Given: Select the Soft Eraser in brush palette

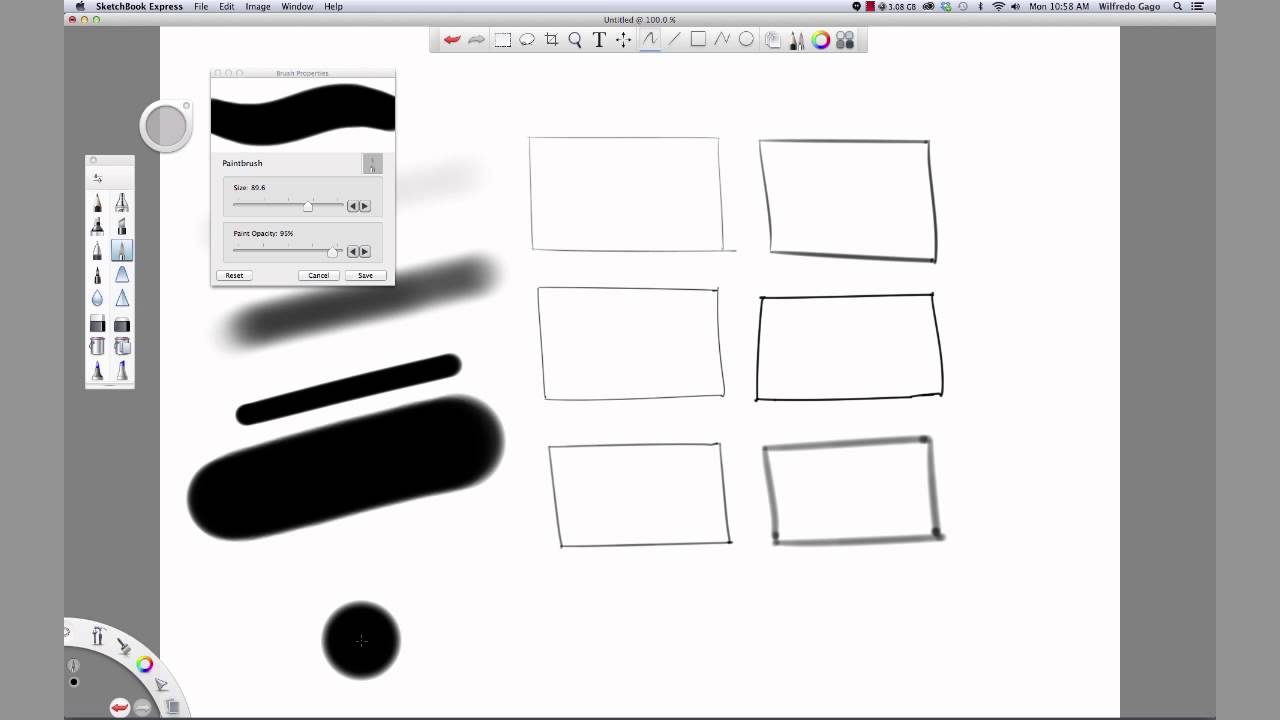Looking at the screenshot, I should tap(121, 324).
